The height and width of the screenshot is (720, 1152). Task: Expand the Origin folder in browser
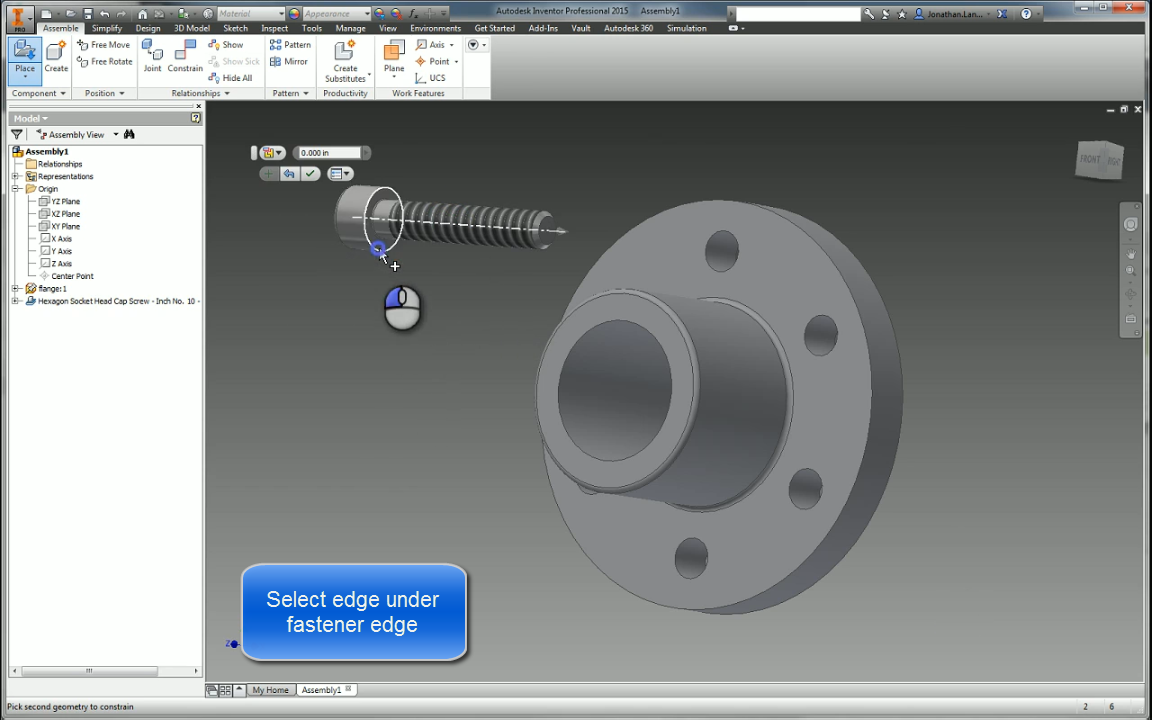15,188
